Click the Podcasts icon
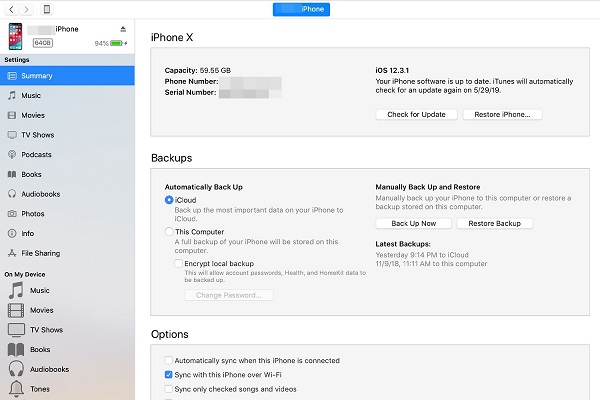Viewport: 600px width, 400px height. [12, 155]
